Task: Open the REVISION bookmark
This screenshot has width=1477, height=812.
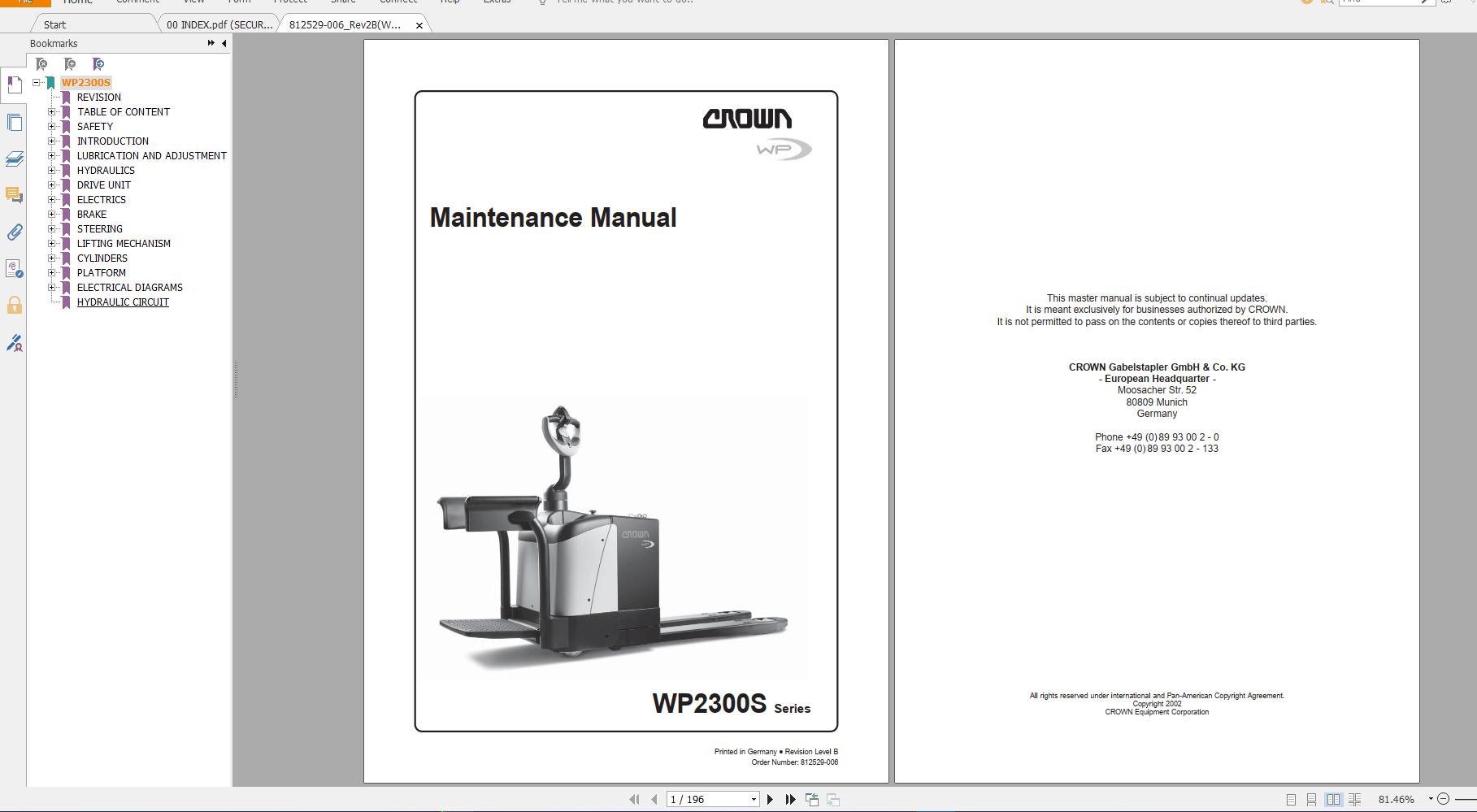Action: click(x=99, y=97)
